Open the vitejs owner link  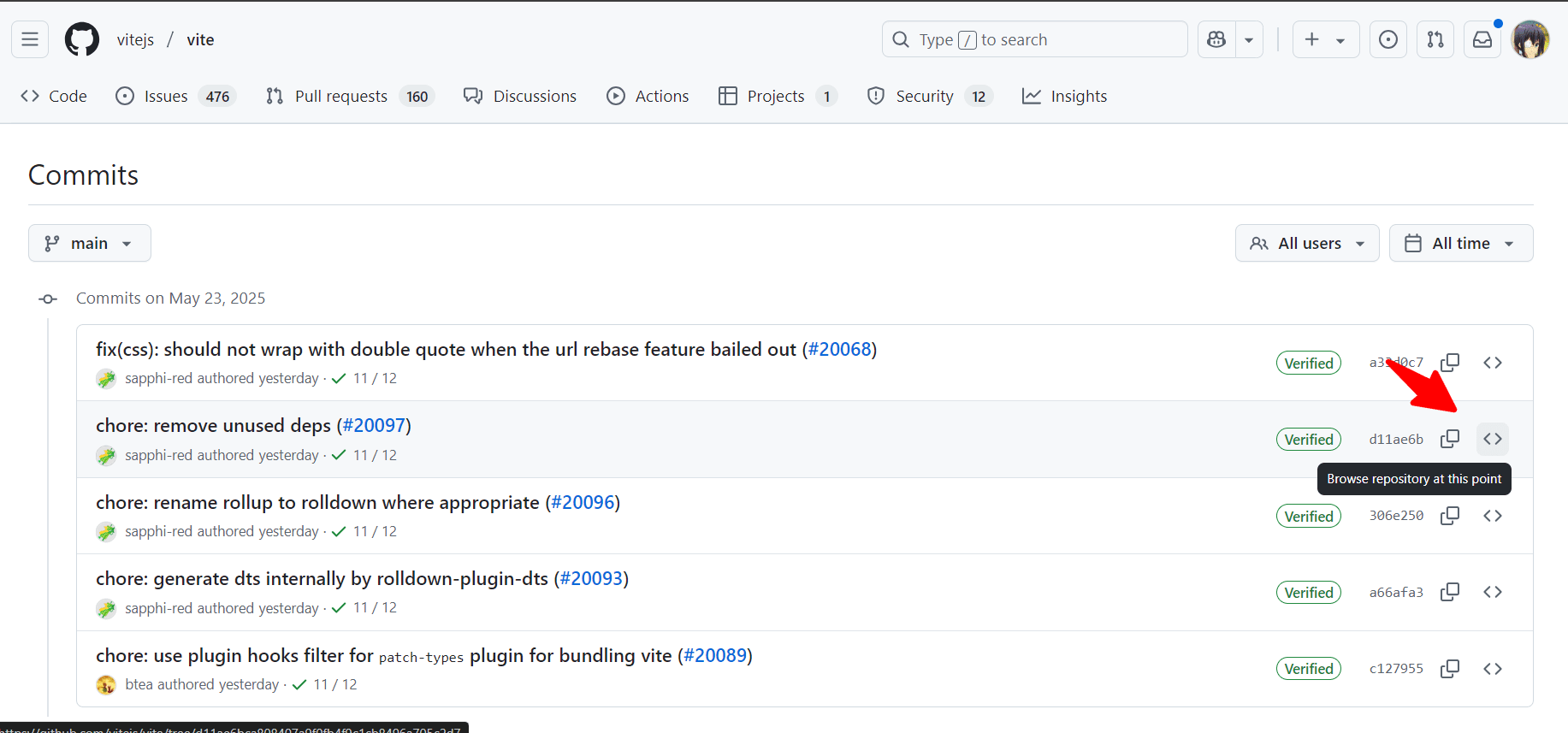coord(136,39)
